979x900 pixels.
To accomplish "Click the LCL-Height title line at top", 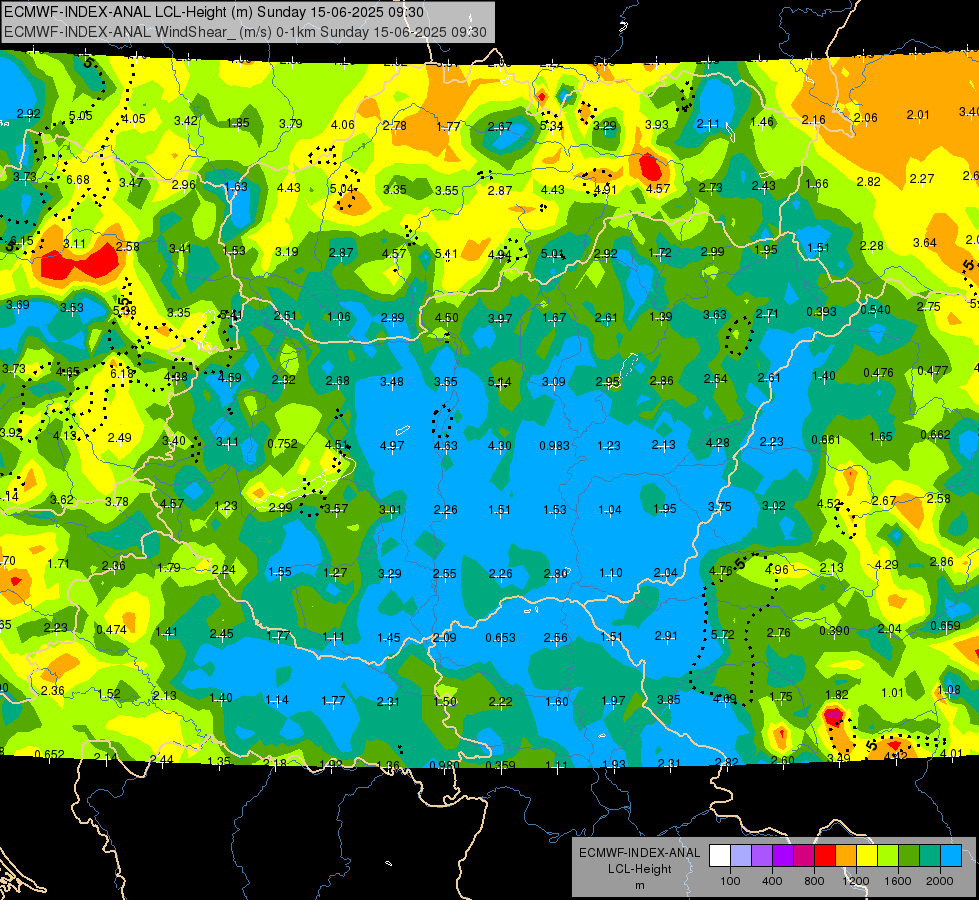I will click(x=214, y=12).
